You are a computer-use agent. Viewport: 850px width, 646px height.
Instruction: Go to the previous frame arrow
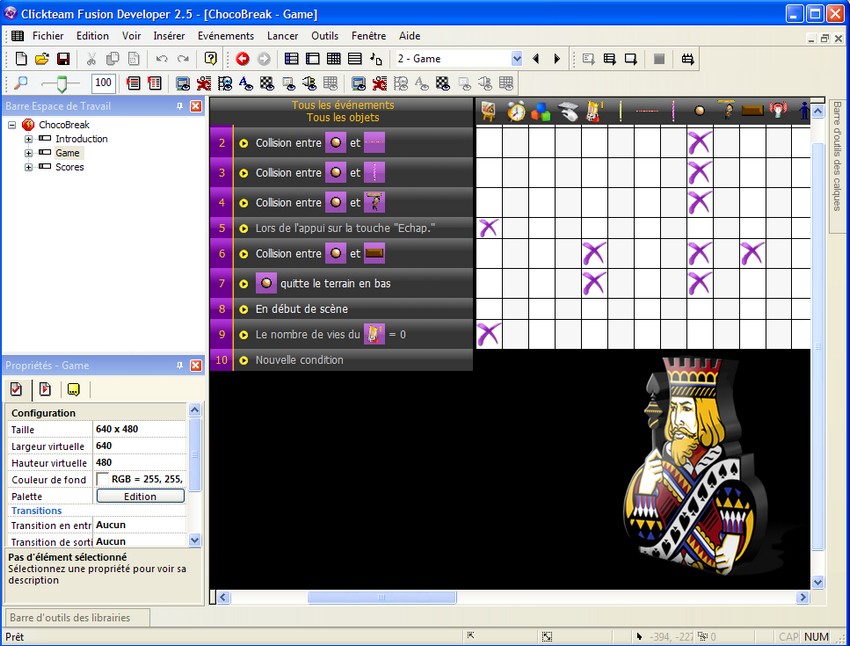coord(536,59)
